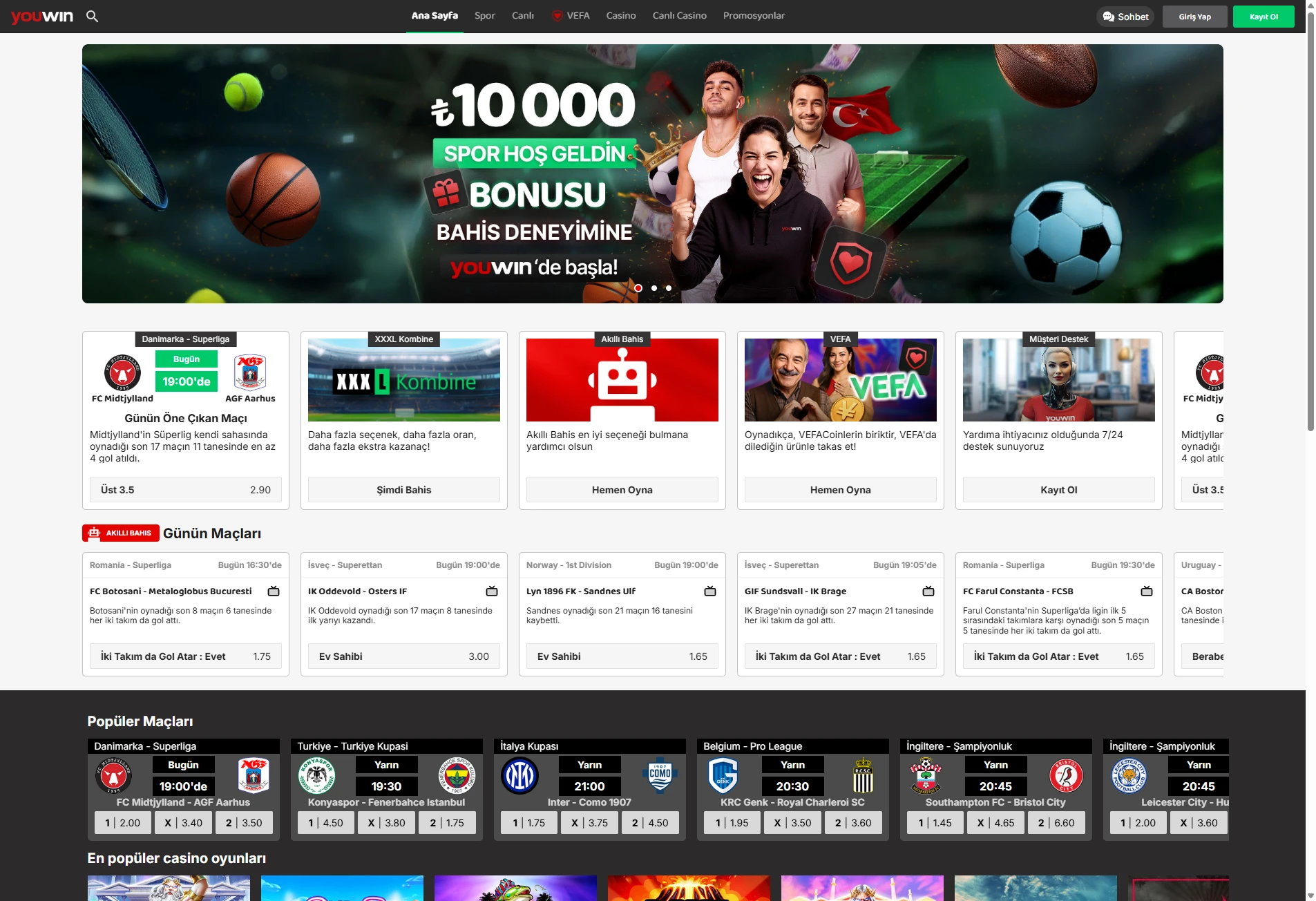Click 'Popüler Maçları' section heading
Image resolution: width=1316 pixels, height=901 pixels.
[x=140, y=721]
